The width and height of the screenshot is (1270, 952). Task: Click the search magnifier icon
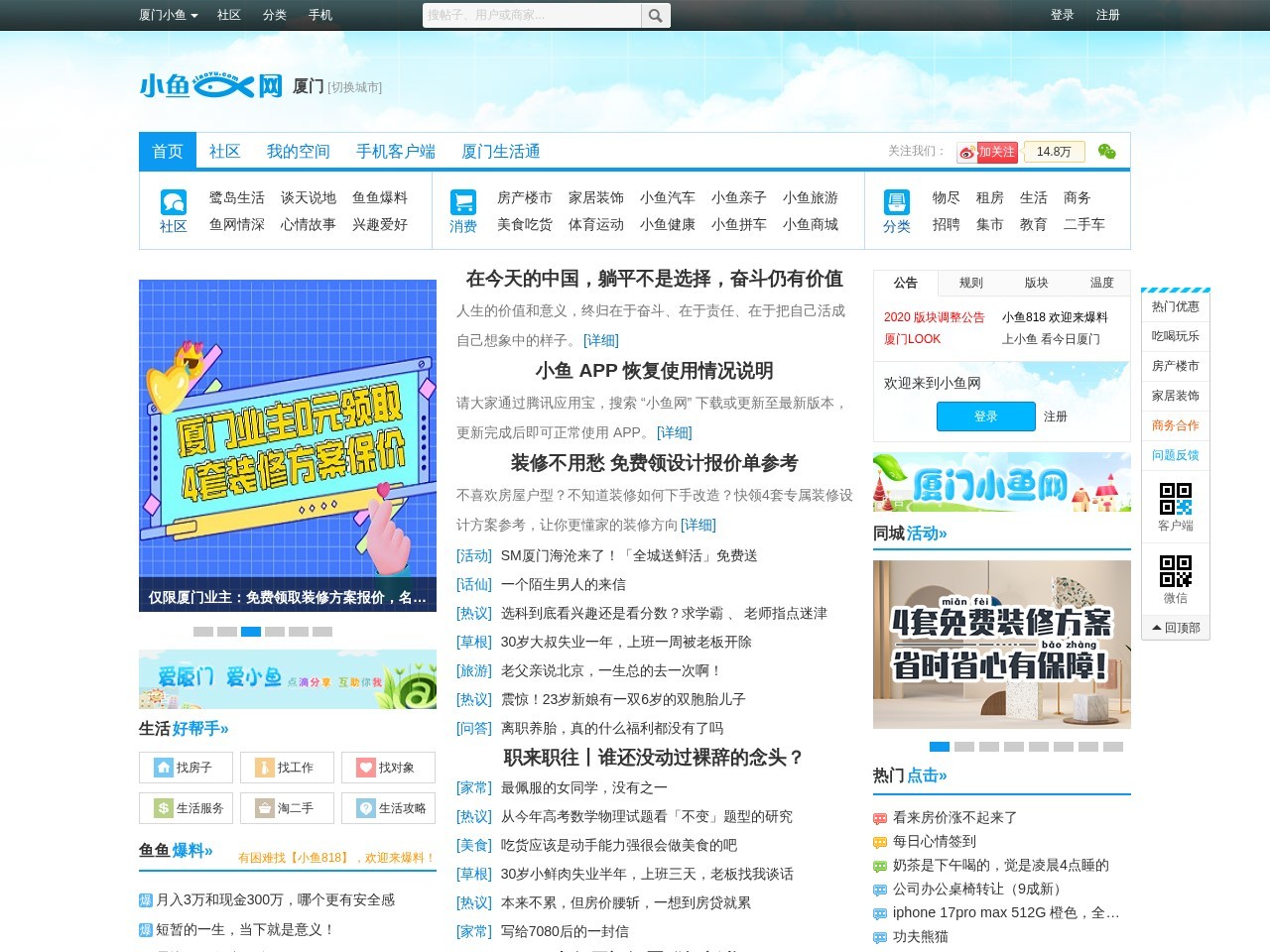(655, 16)
